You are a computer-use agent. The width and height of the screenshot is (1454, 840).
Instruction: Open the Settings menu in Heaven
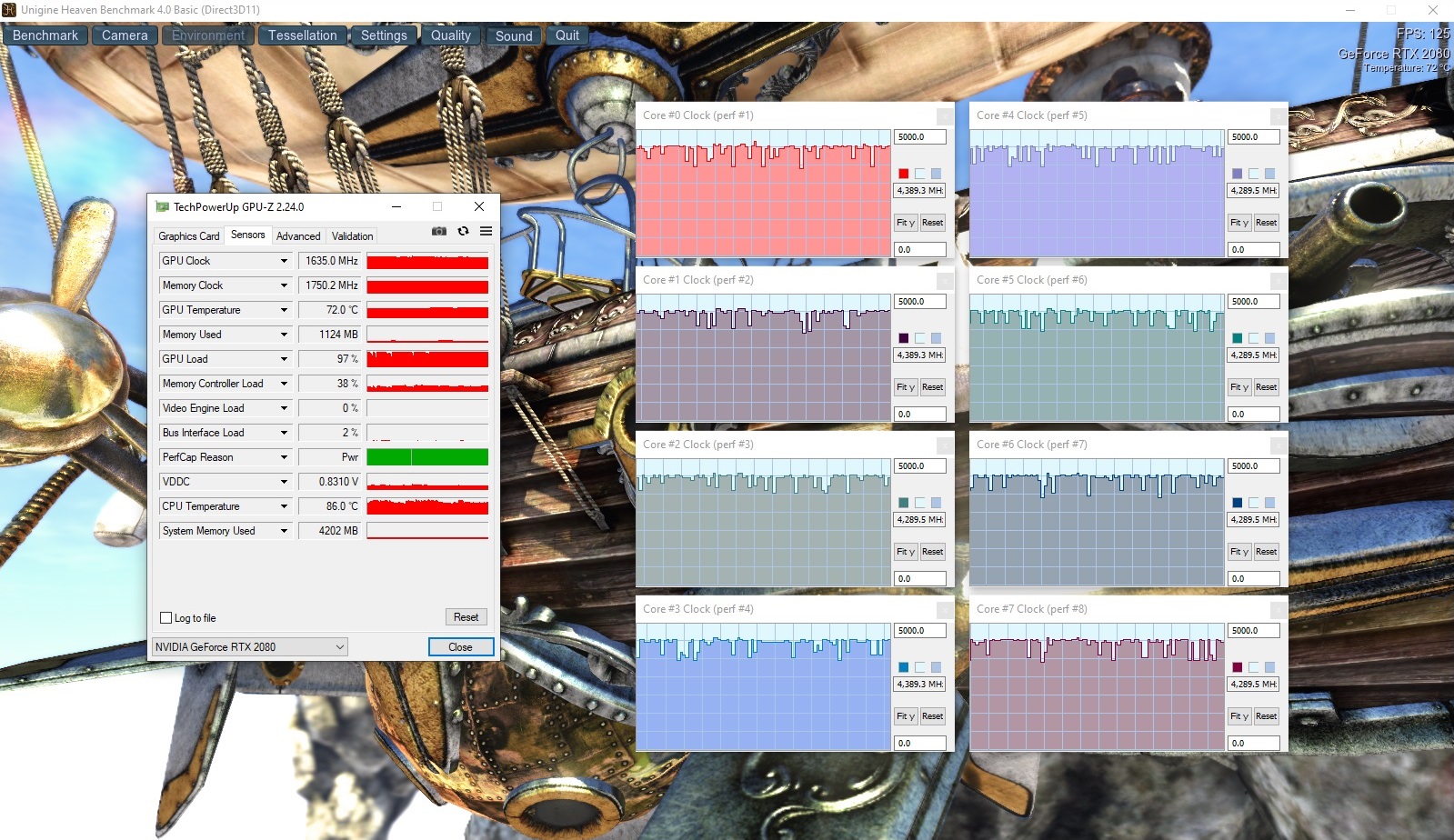tap(384, 35)
